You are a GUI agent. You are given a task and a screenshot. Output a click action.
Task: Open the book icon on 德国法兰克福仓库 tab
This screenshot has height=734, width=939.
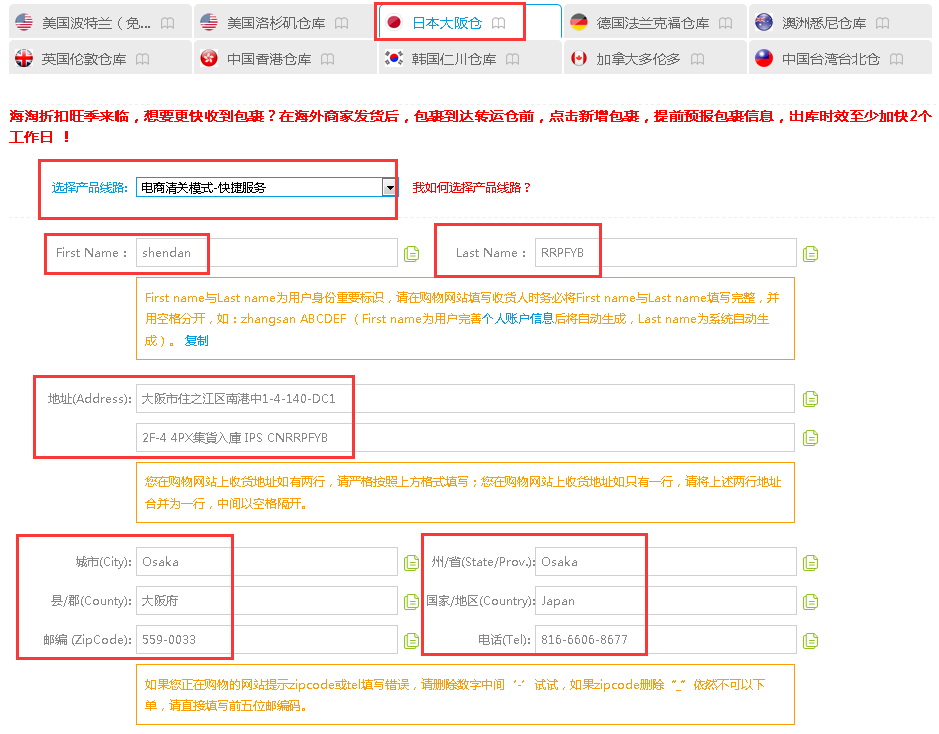point(725,23)
